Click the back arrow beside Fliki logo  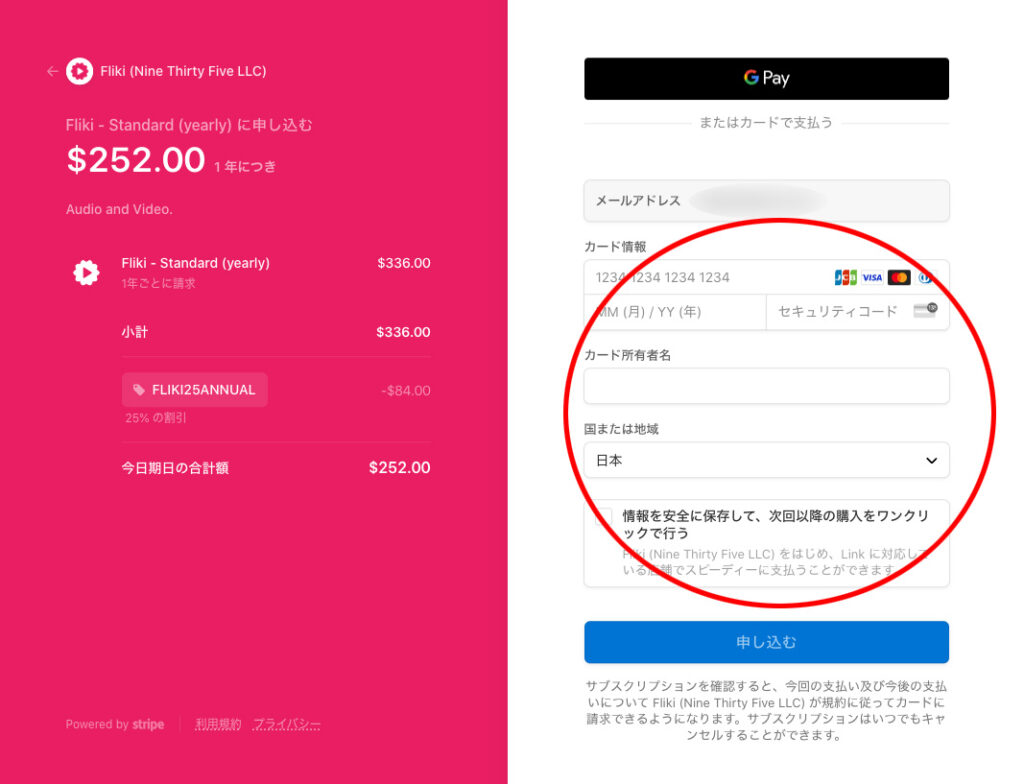(x=53, y=71)
